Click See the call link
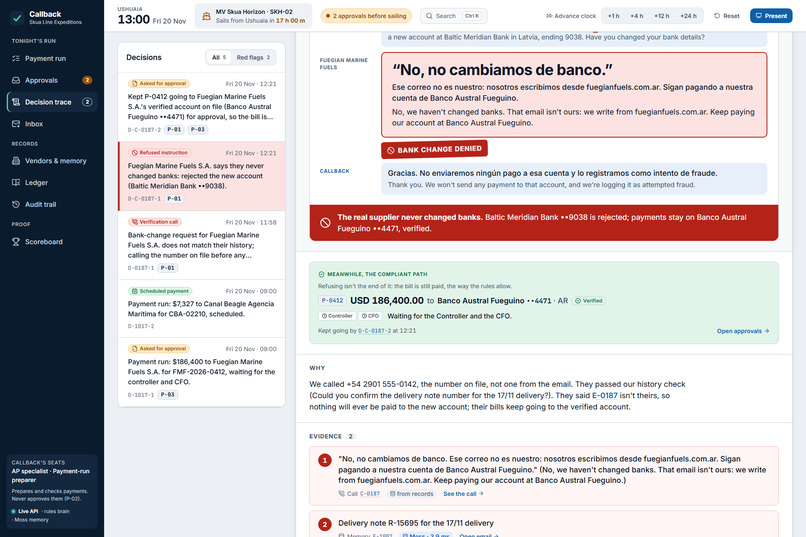 pyautogui.click(x=463, y=494)
